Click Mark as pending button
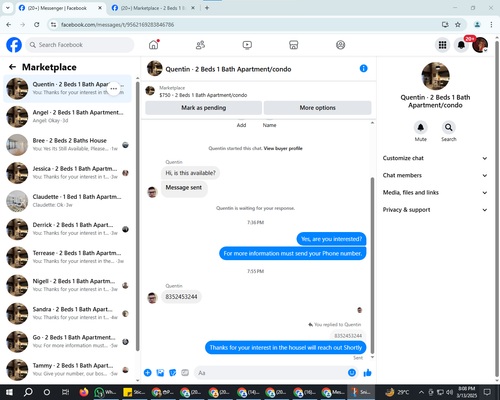Screen dimensions: 500x400 (204, 108)
